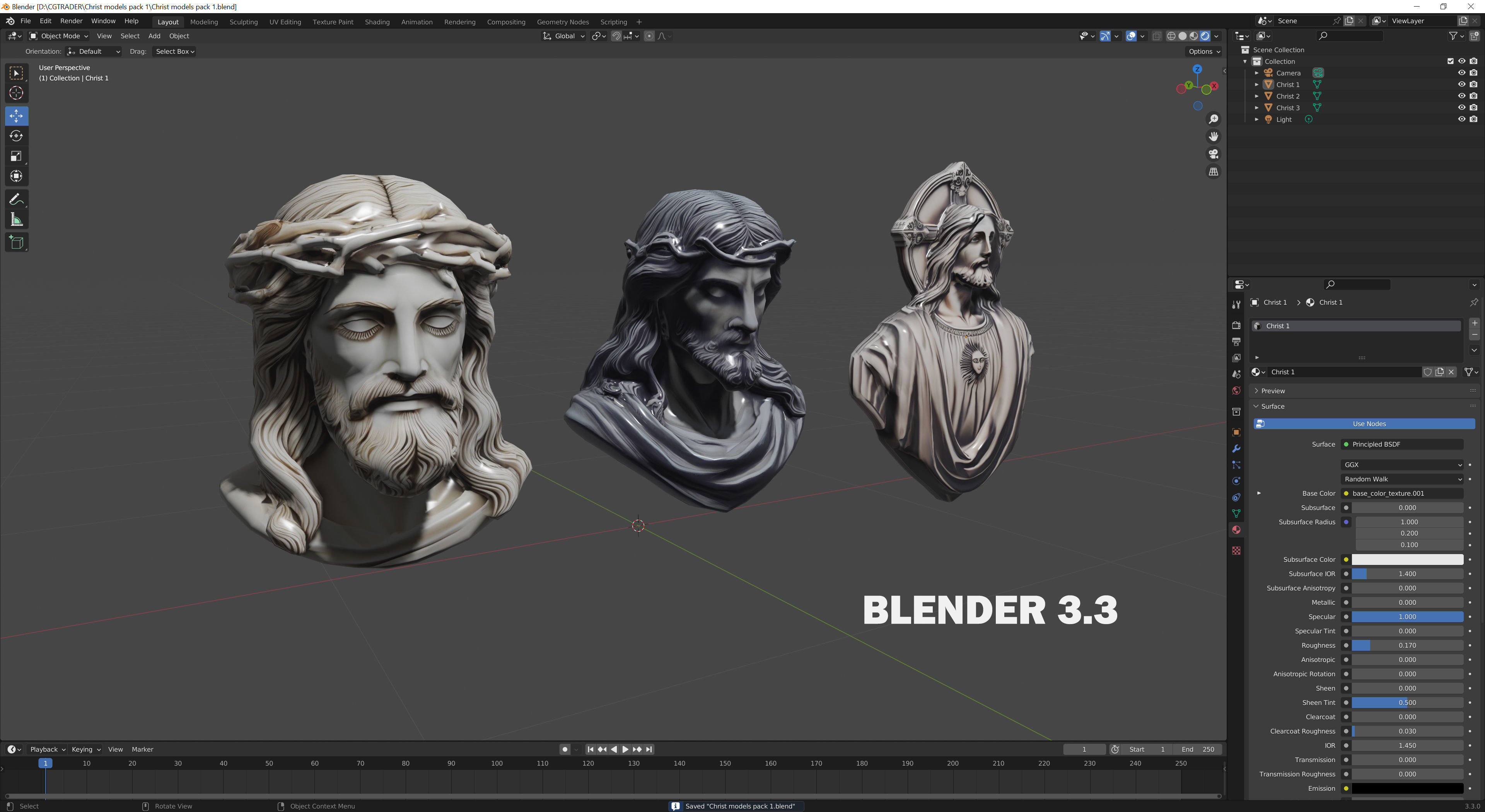Select the Cursor tool in toolbar
Viewport: 1485px width, 812px height.
pyautogui.click(x=16, y=93)
